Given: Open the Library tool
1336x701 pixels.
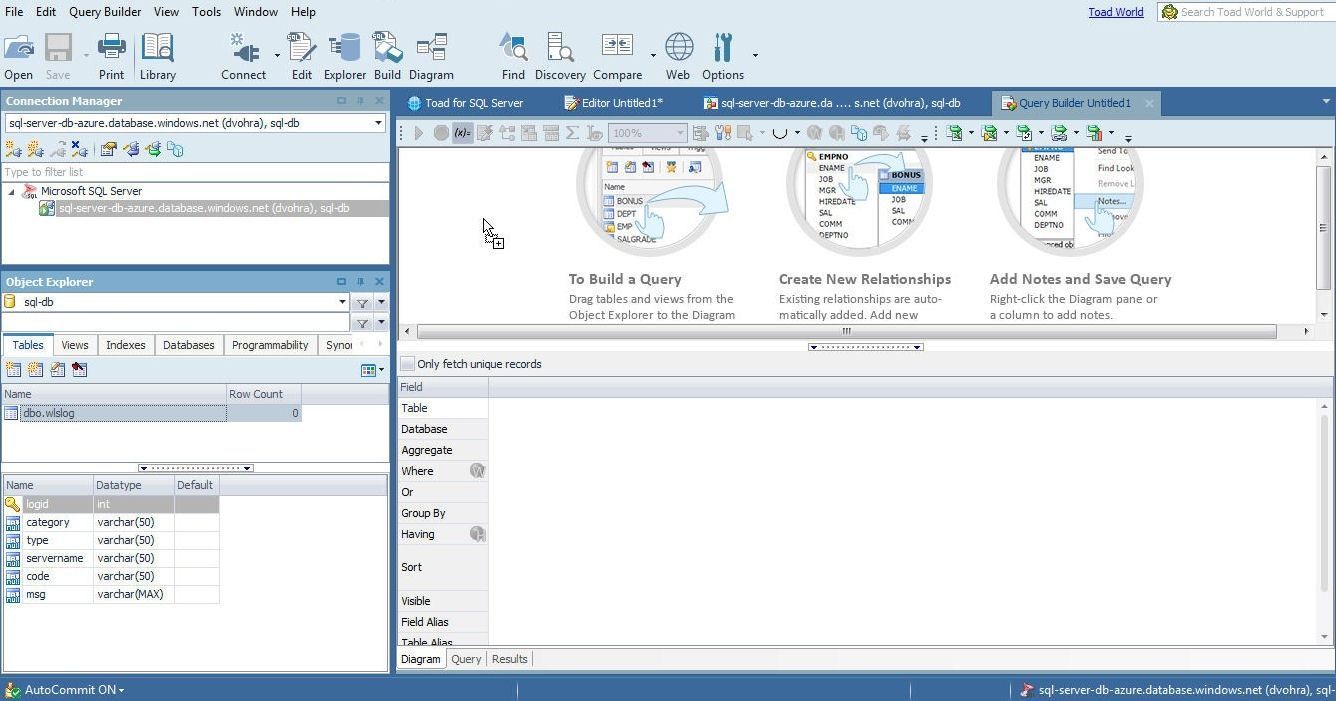Looking at the screenshot, I should (x=158, y=56).
